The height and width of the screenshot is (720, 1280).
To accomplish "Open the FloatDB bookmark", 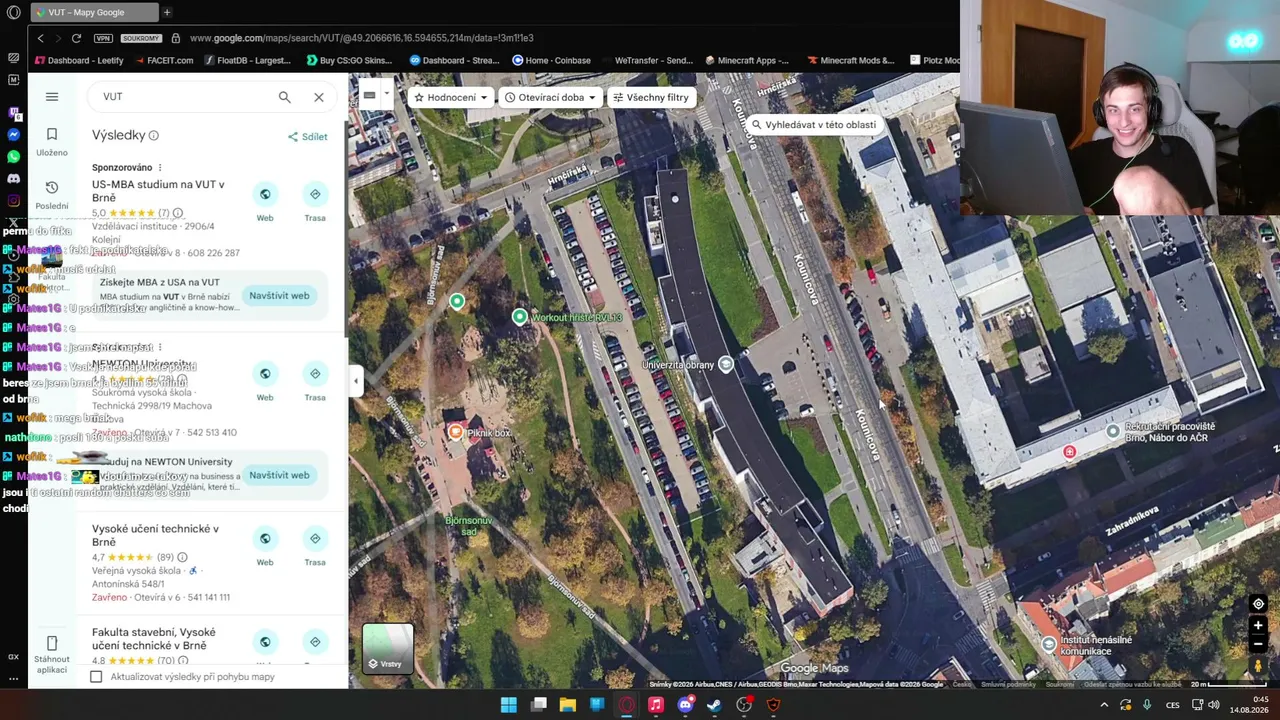I will pyautogui.click(x=247, y=60).
